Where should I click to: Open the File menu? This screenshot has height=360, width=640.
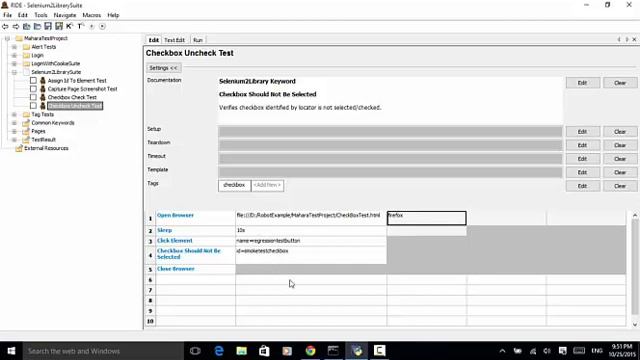tap(7, 15)
